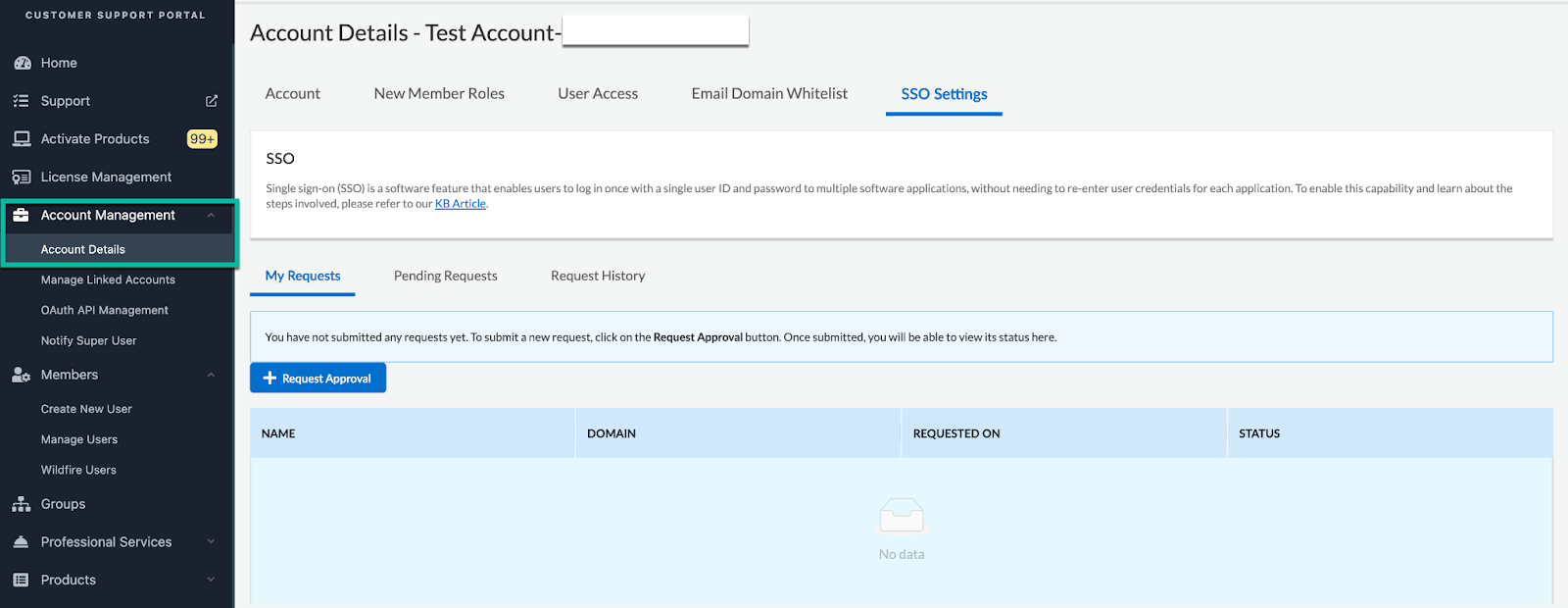Click the Home dashboard icon in sidebar

point(22,63)
